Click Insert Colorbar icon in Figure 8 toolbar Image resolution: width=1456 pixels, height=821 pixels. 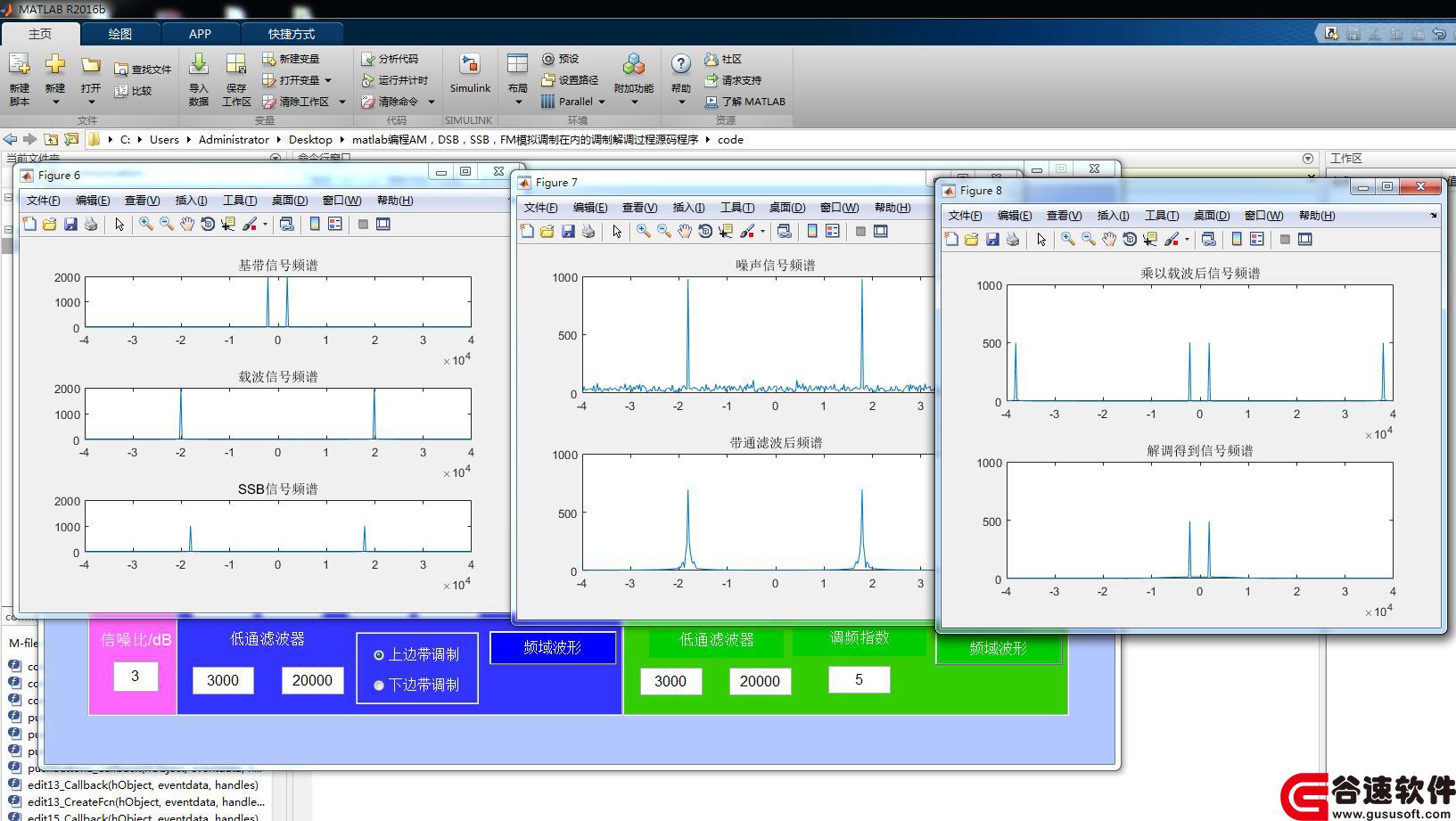point(1237,239)
